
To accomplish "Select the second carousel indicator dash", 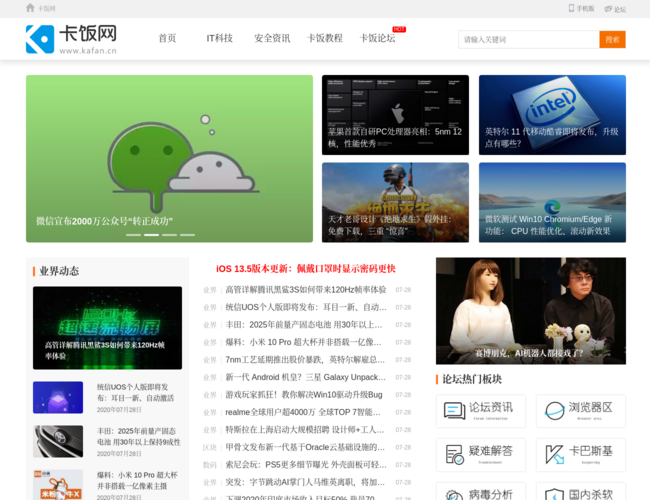I will coord(151,235).
